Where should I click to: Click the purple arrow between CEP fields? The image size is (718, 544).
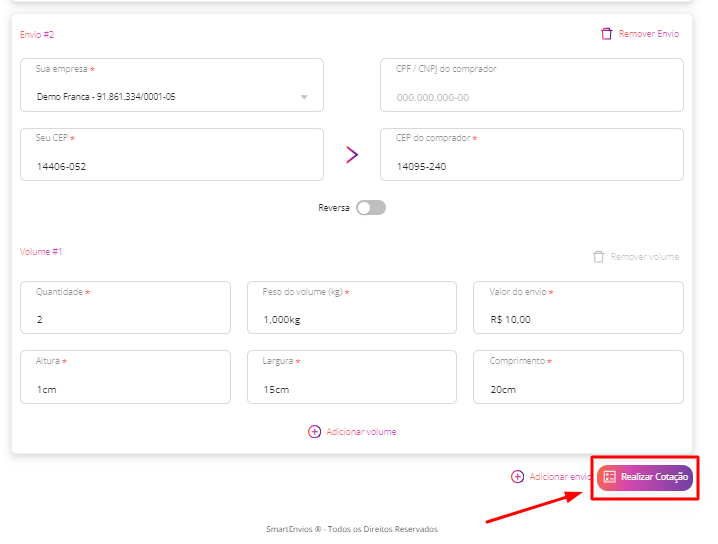click(352, 155)
